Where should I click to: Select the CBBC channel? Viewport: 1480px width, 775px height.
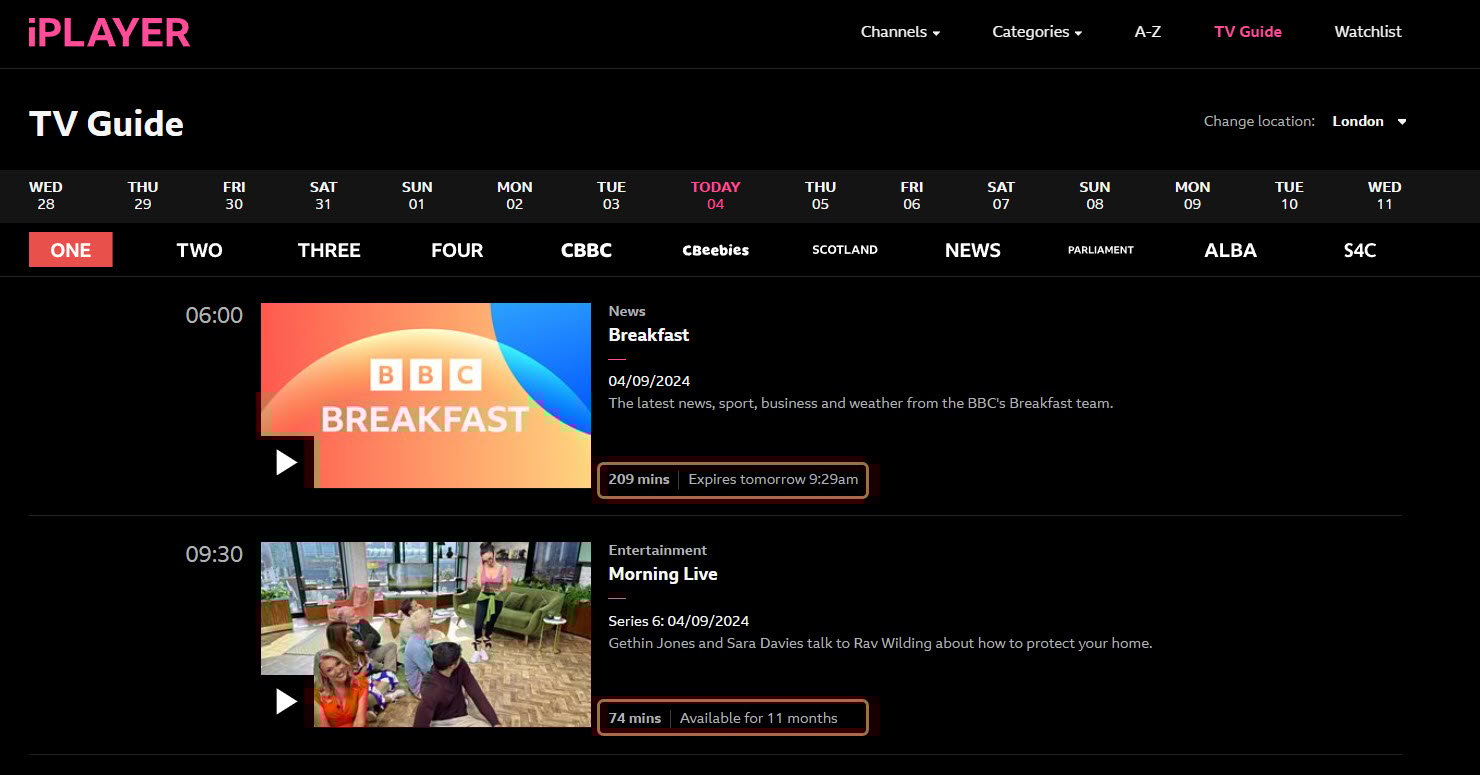(585, 250)
